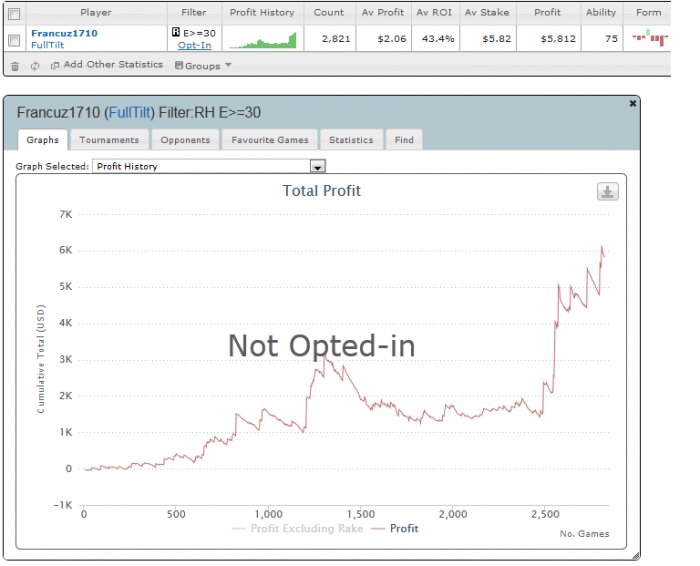
Task: Switch to the Tournaments tab
Action: click(109, 140)
